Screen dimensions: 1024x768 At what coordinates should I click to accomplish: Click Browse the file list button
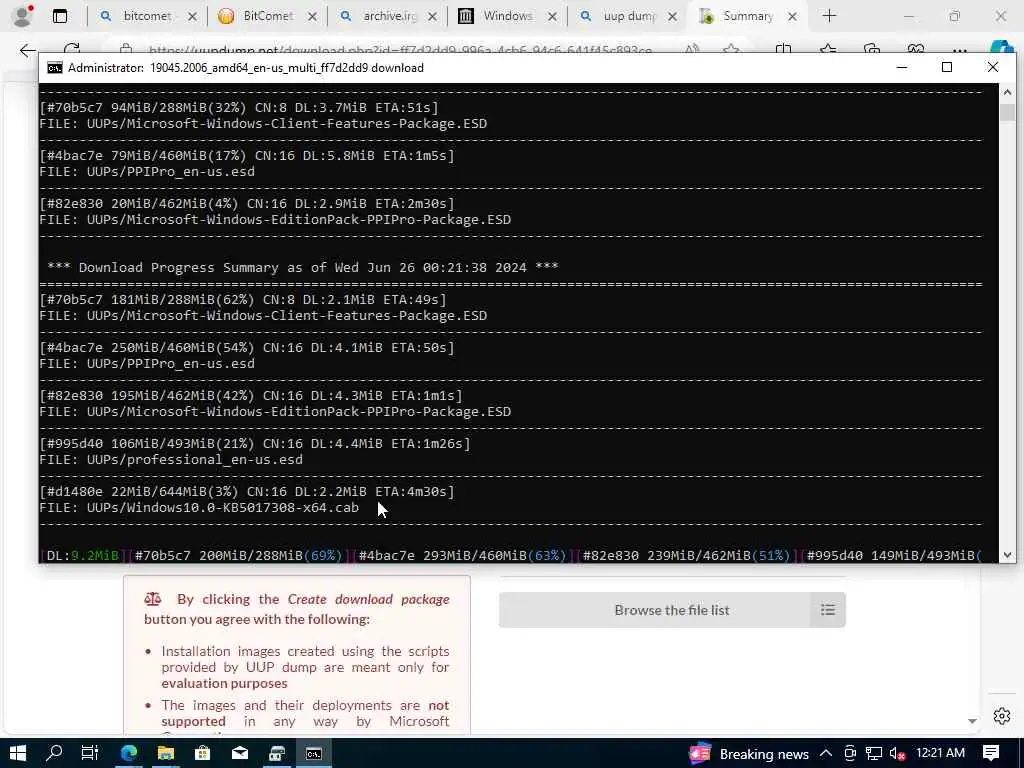(x=672, y=610)
